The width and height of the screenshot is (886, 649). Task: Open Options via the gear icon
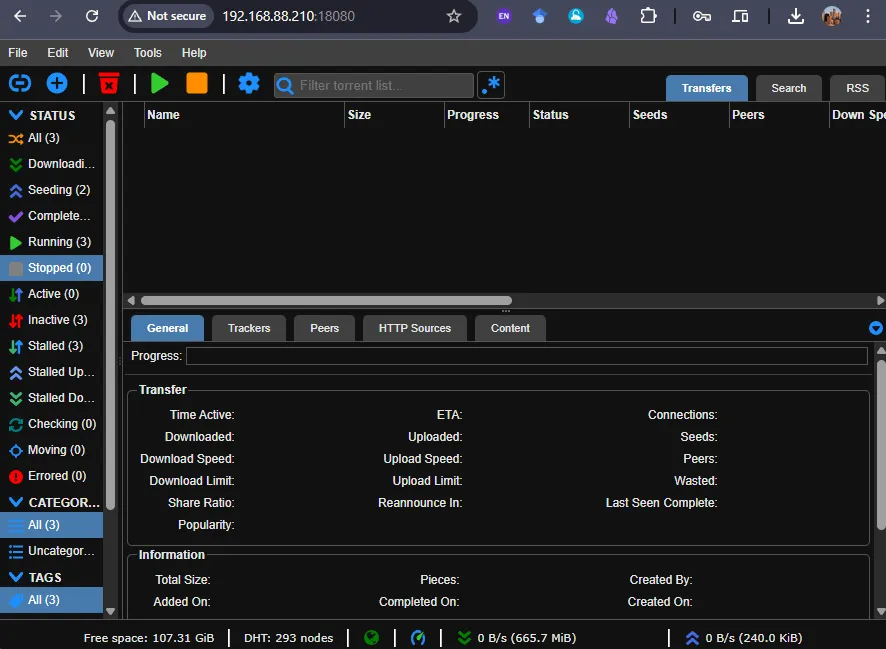[x=249, y=84]
